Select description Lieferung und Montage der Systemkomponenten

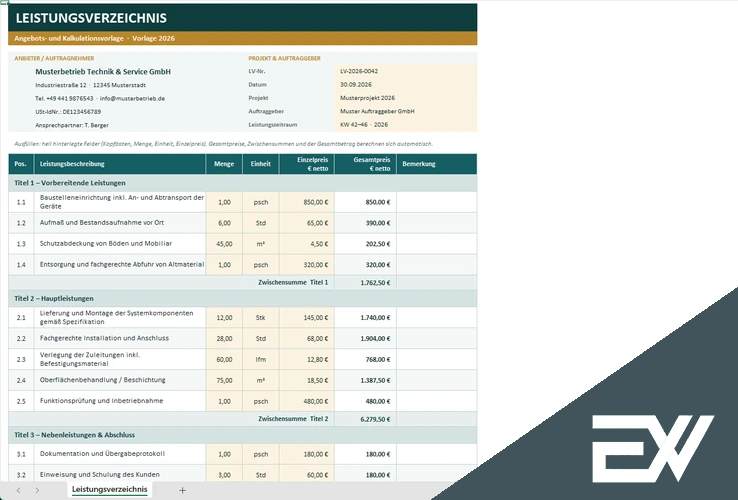(x=120, y=317)
